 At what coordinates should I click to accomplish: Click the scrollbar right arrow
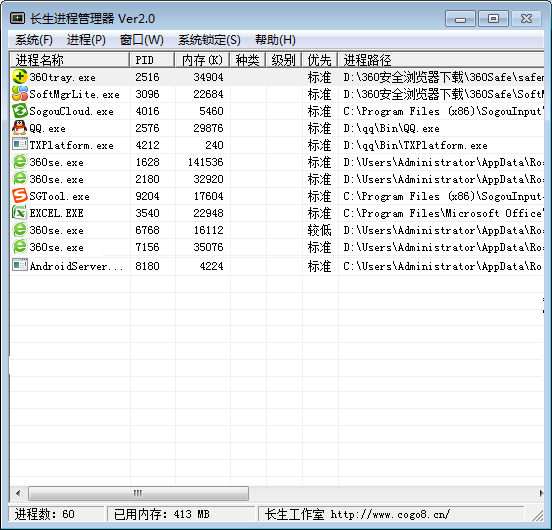[x=541, y=493]
